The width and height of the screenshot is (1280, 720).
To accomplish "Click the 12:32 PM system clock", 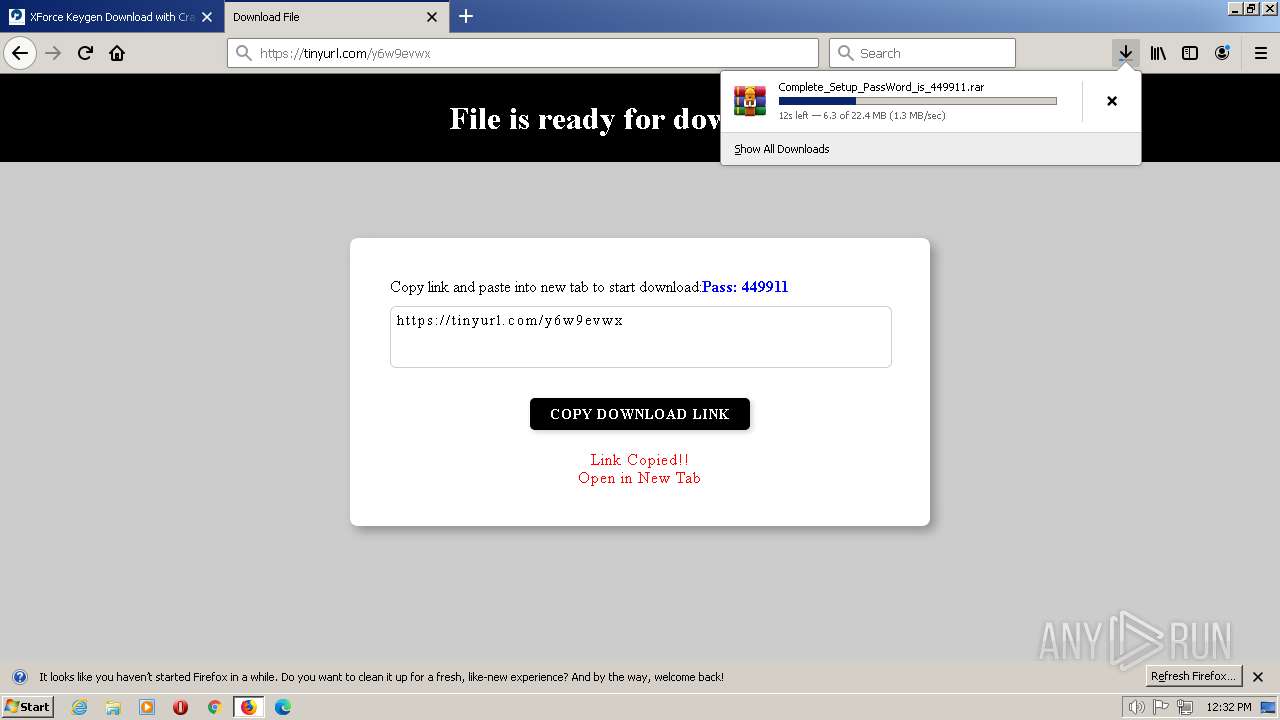I will pos(1229,707).
